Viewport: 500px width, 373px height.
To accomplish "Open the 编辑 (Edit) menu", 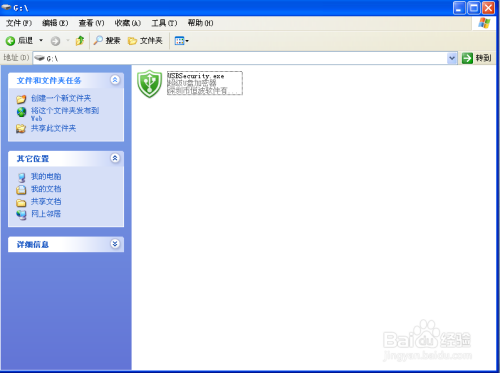I will (55, 23).
